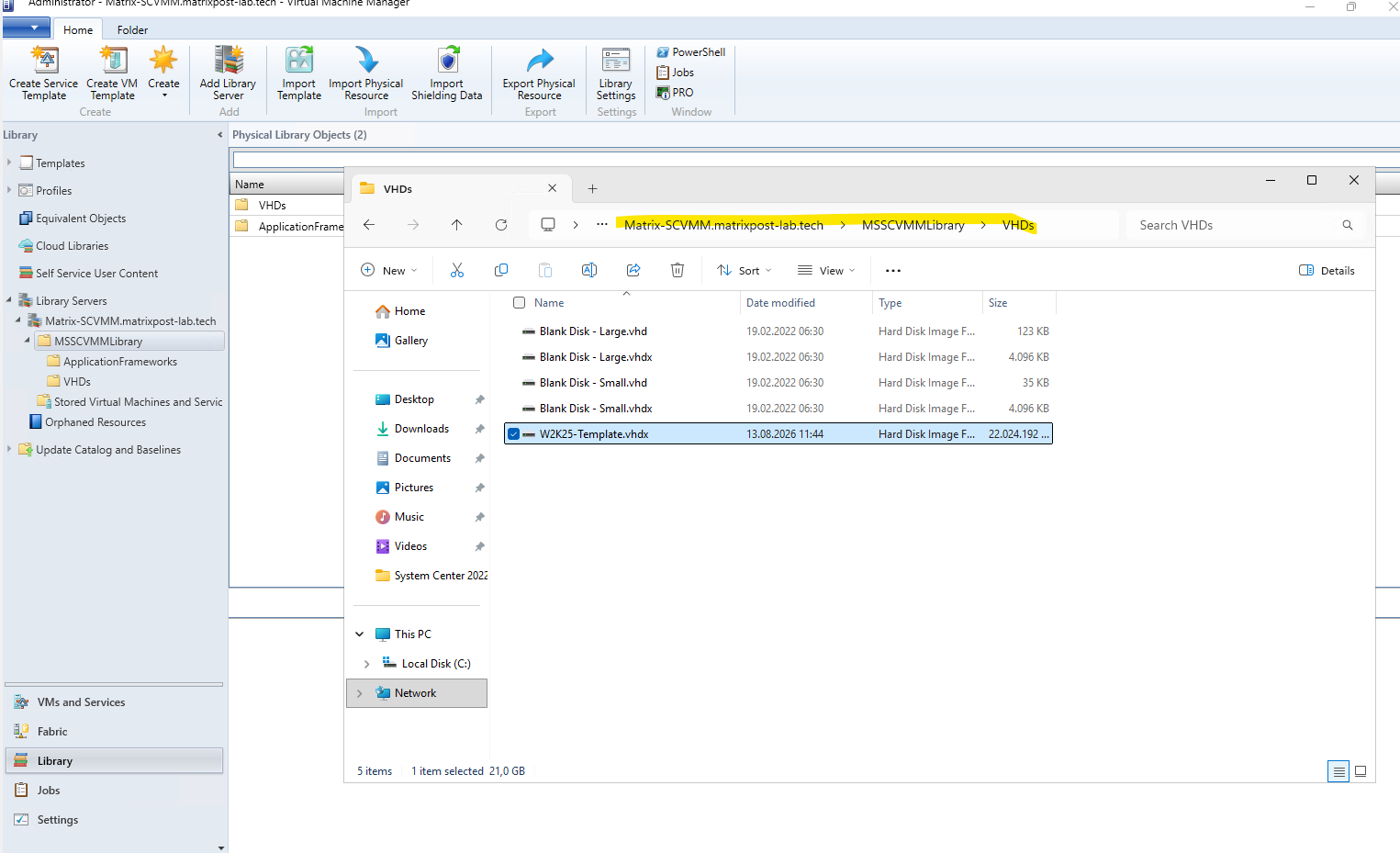Click Add Library Server icon
1400x853 pixels.
(x=228, y=73)
